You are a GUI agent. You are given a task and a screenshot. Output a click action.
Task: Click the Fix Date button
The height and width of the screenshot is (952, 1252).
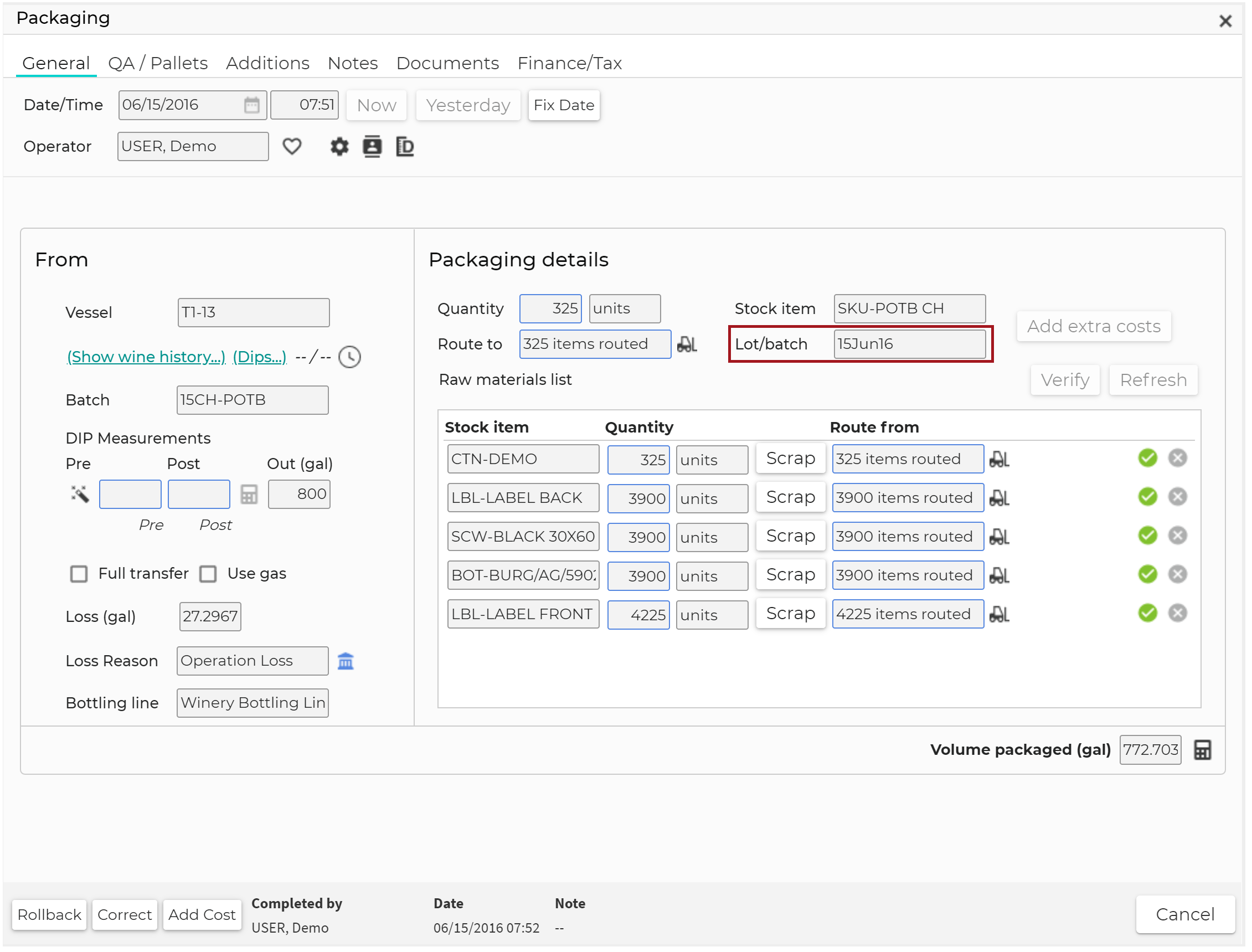565,105
